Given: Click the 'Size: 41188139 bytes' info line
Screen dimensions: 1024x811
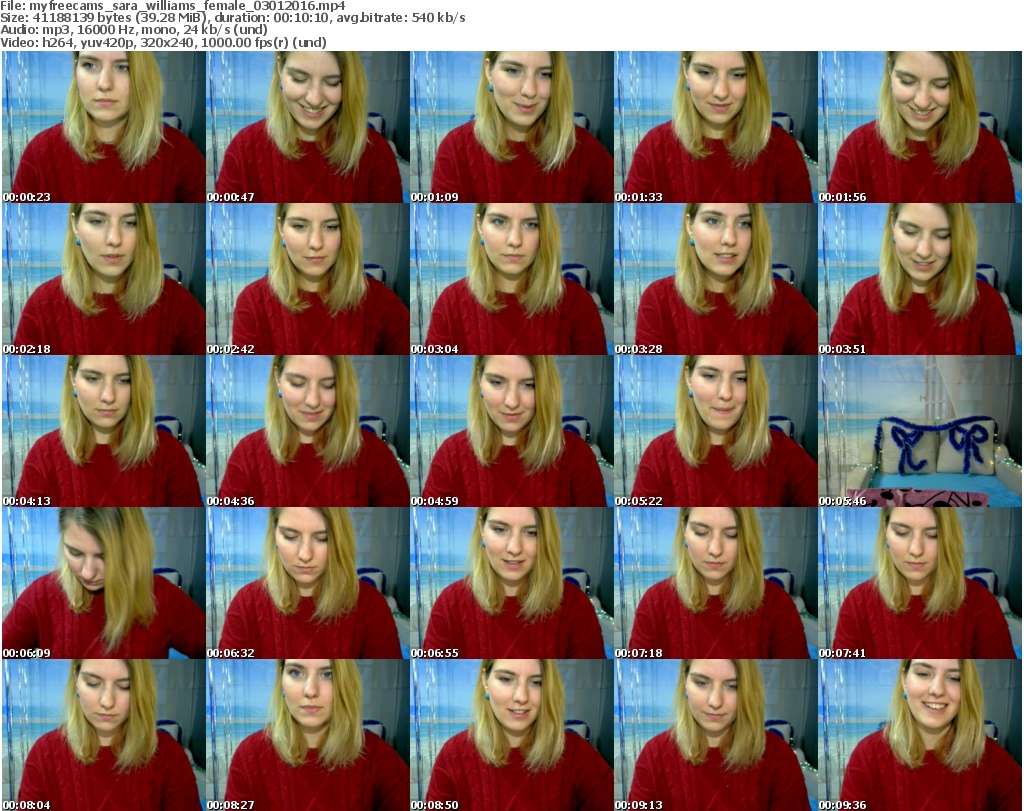Looking at the screenshot, I should (x=232, y=18).
